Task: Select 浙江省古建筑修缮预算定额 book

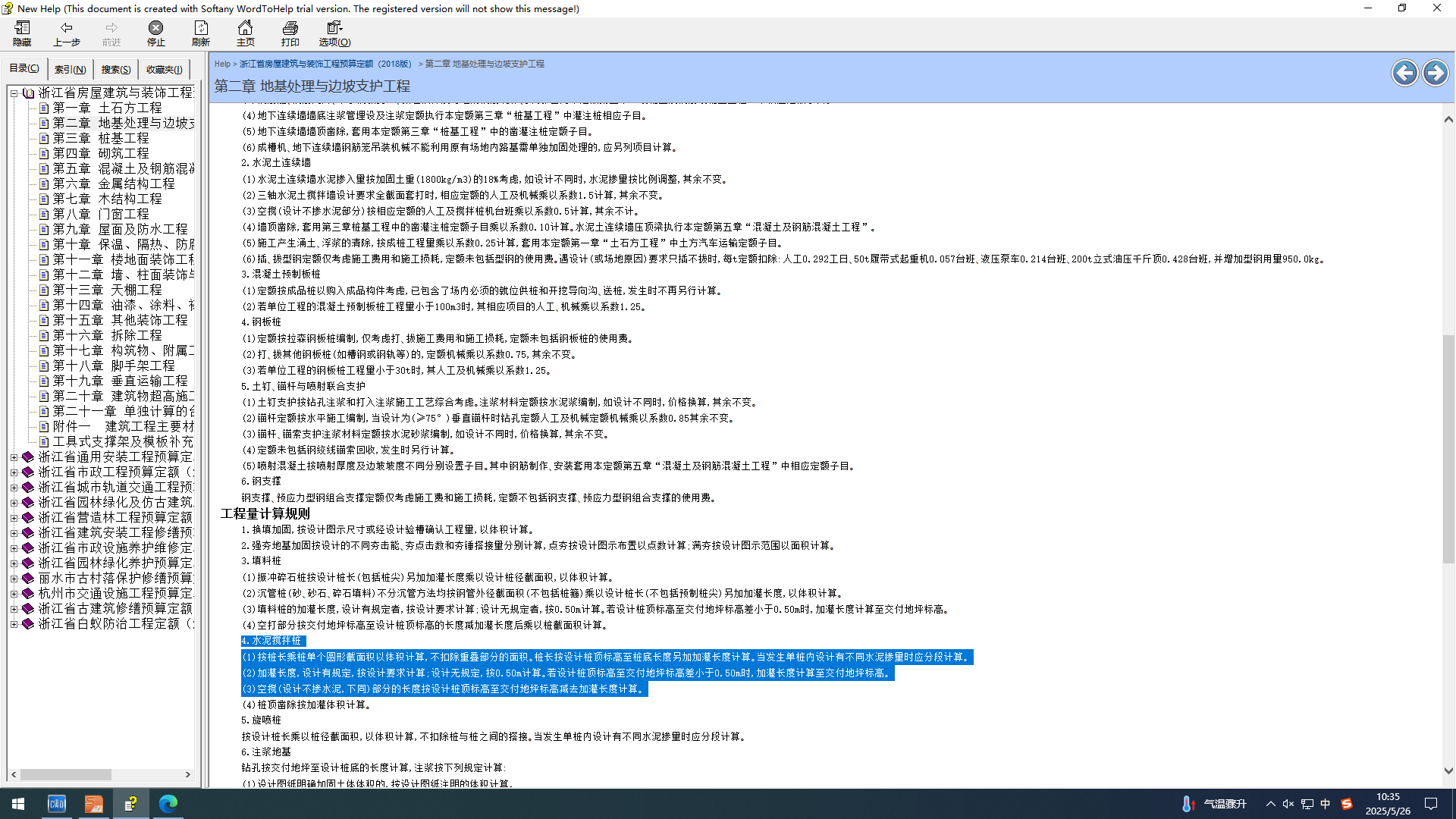Action: 115,609
